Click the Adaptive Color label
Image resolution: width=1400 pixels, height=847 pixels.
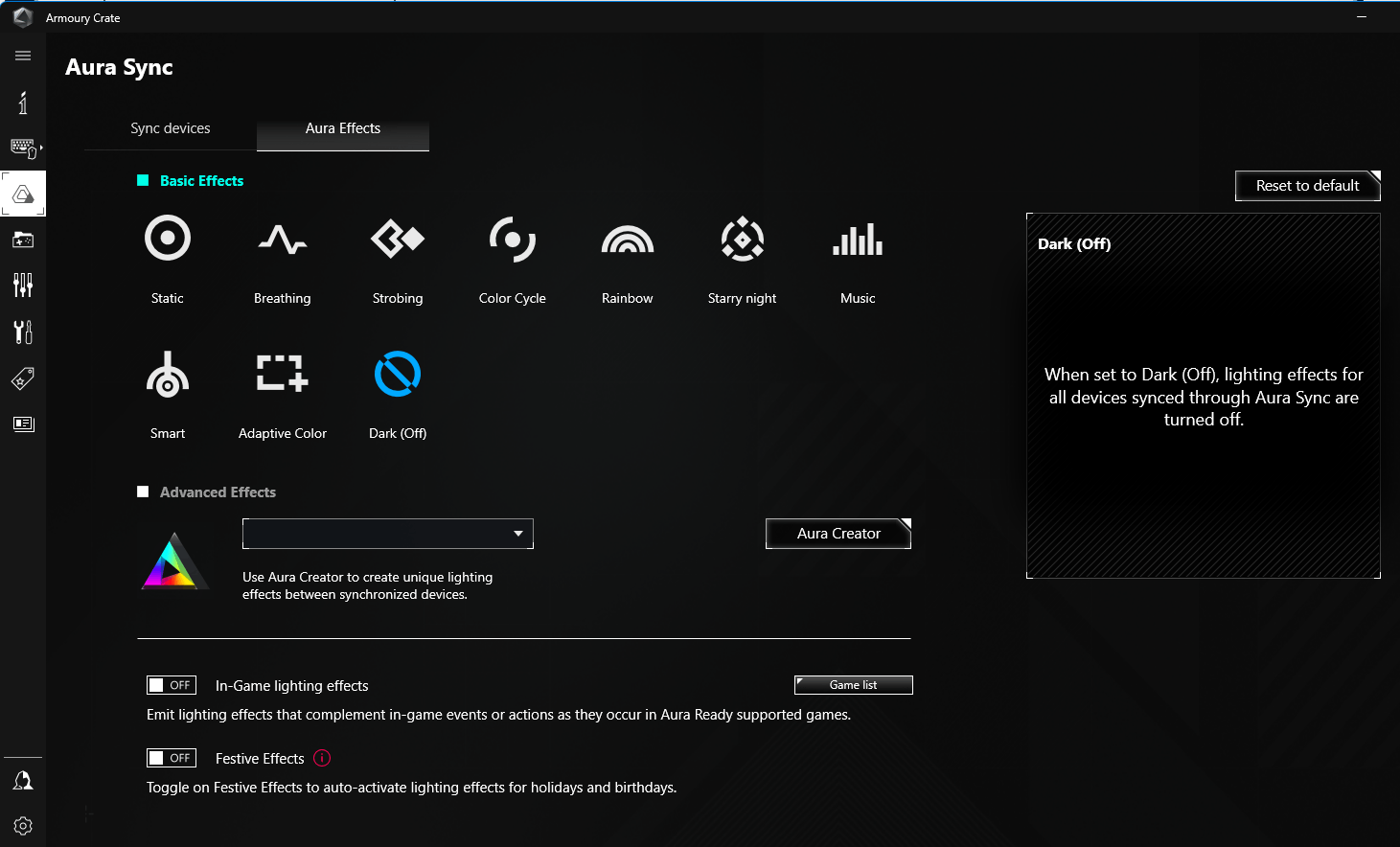click(283, 433)
